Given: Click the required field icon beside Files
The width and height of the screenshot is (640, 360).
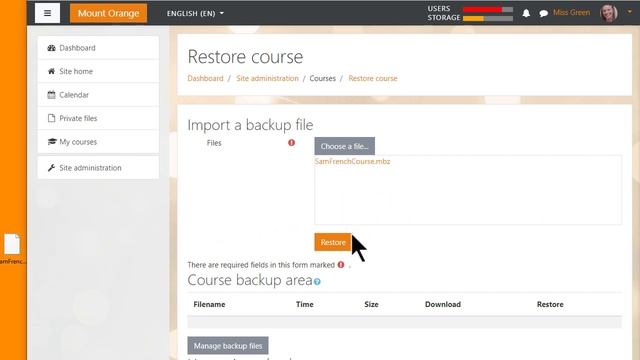Looking at the screenshot, I should [x=291, y=142].
